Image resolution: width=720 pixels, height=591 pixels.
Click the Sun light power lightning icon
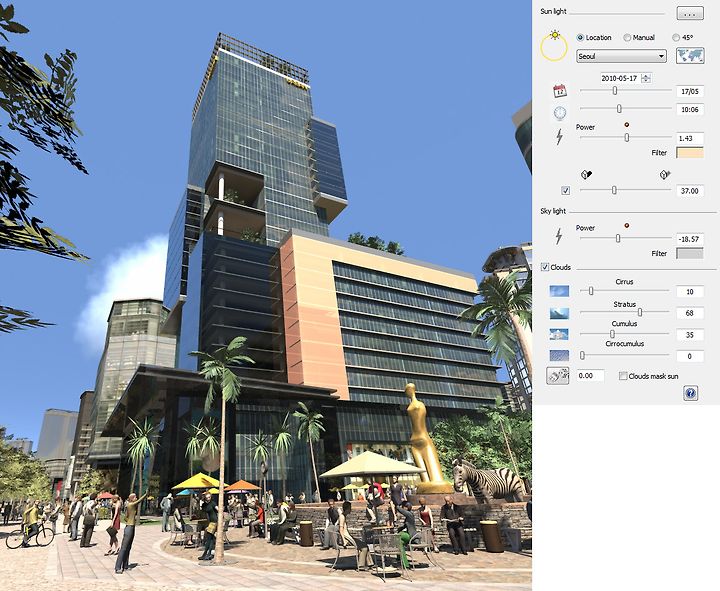point(559,137)
